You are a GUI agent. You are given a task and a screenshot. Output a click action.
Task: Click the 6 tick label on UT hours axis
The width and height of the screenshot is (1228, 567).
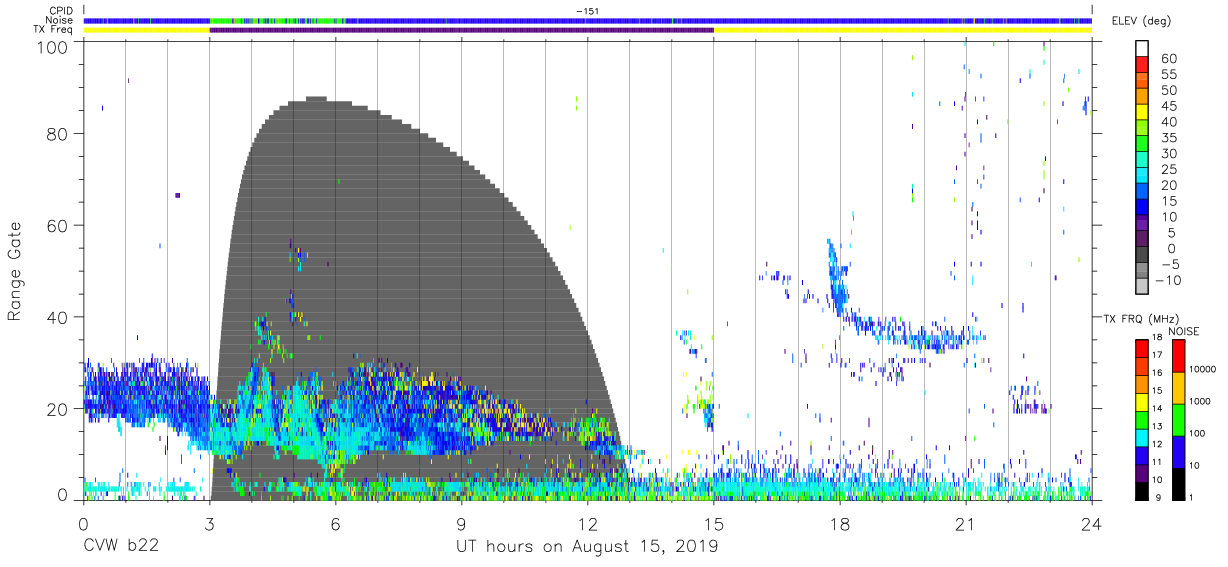(x=335, y=526)
